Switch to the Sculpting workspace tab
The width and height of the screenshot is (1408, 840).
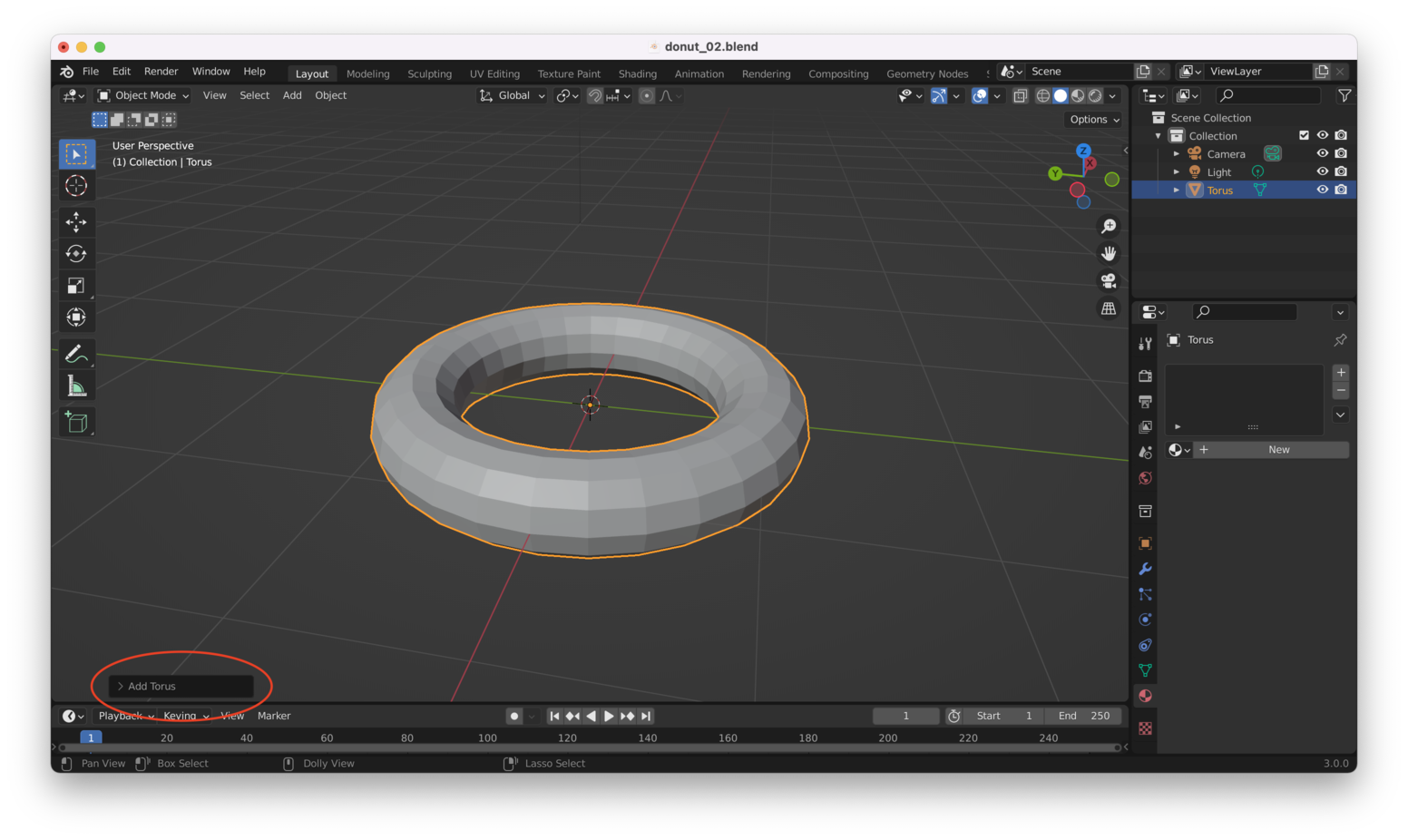tap(429, 73)
